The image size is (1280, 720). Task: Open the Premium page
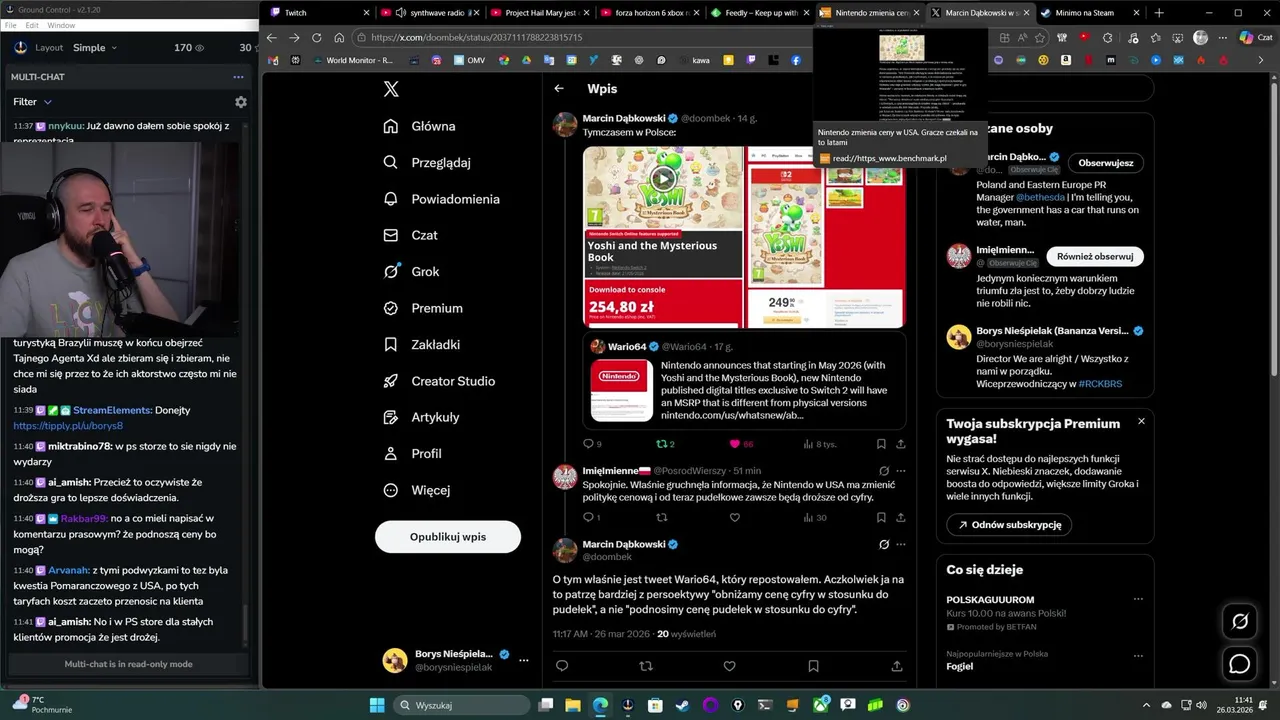click(423, 308)
